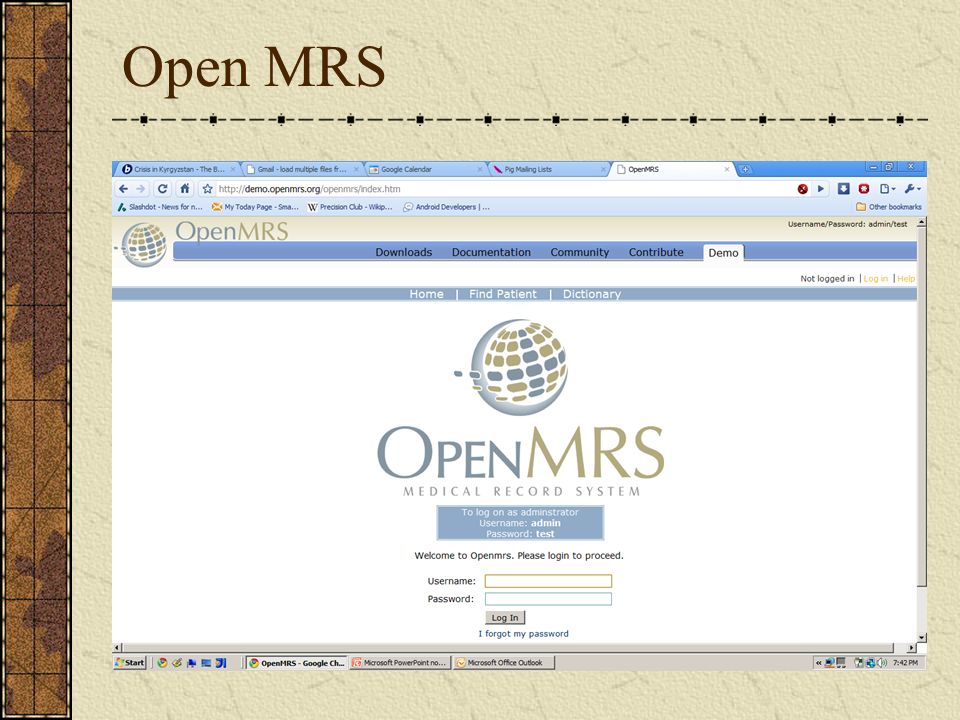Click the horizontal scrollbar right arrow
Screen dimensions: 960x720
pos(912,647)
